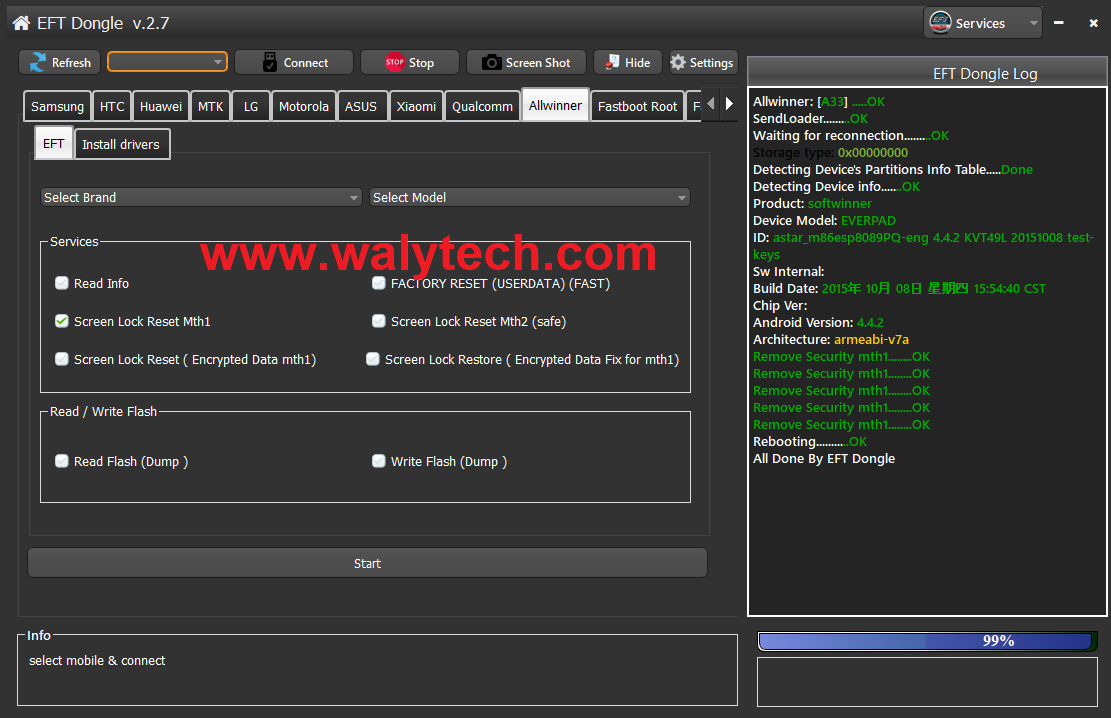Click the red Stop sign icon

395,62
